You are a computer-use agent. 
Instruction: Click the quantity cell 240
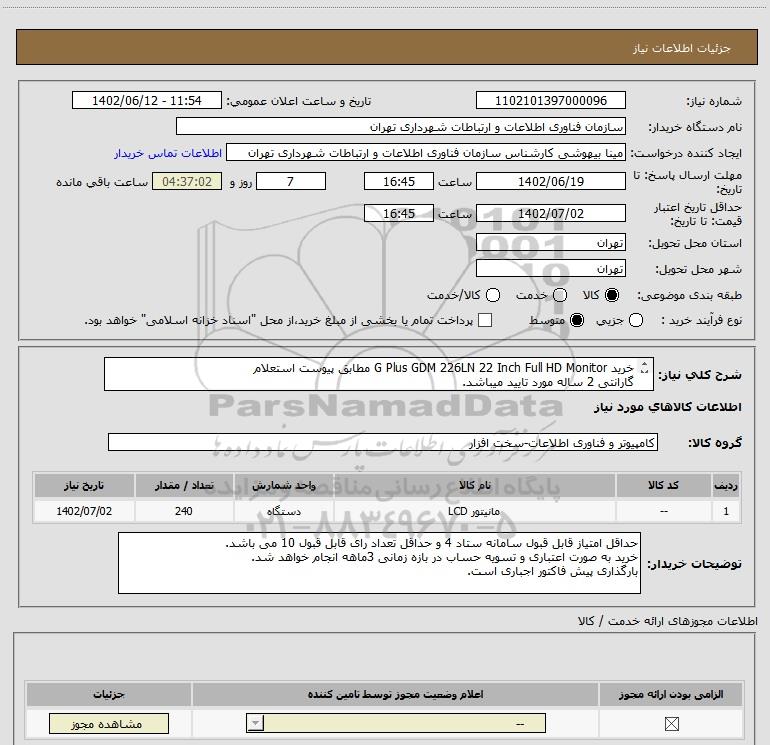(x=184, y=511)
